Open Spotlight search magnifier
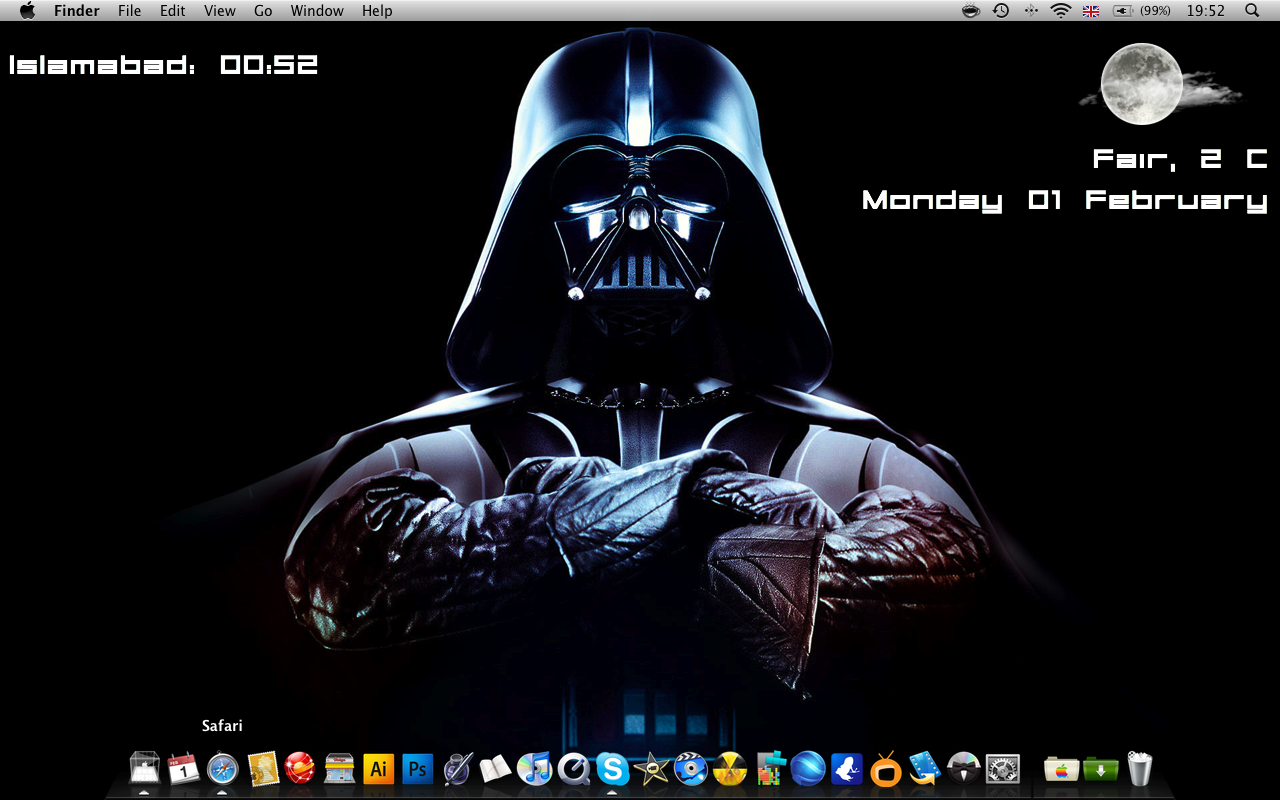This screenshot has height=800, width=1280. tap(1252, 11)
